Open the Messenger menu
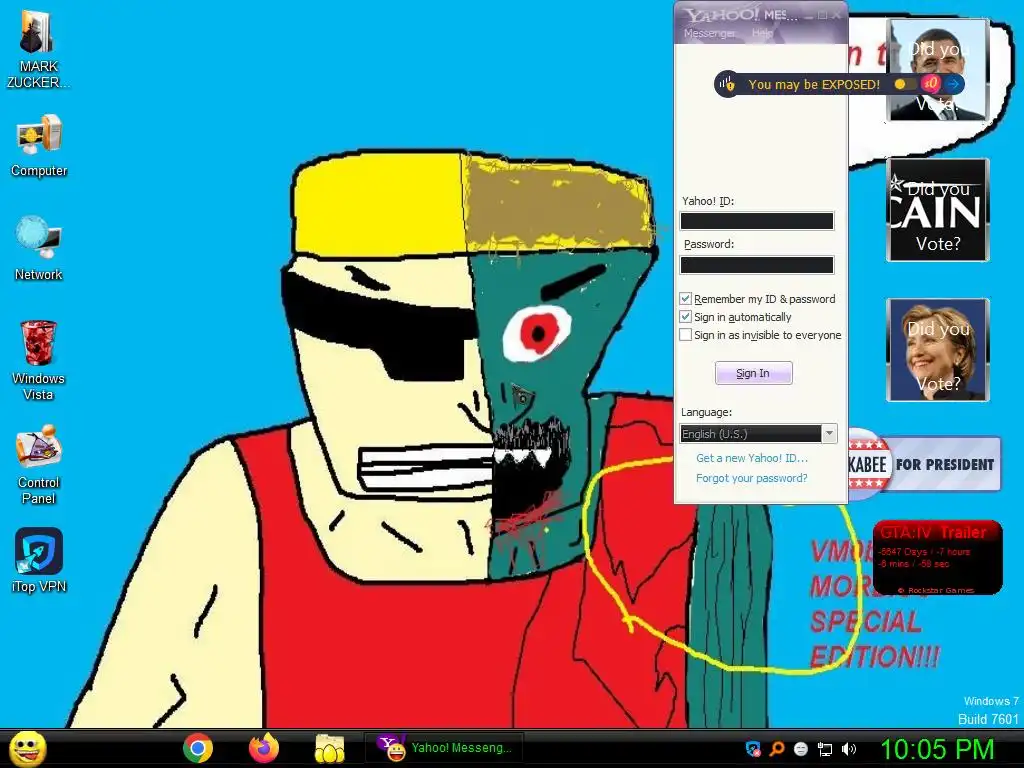This screenshot has width=1024, height=768. (709, 33)
